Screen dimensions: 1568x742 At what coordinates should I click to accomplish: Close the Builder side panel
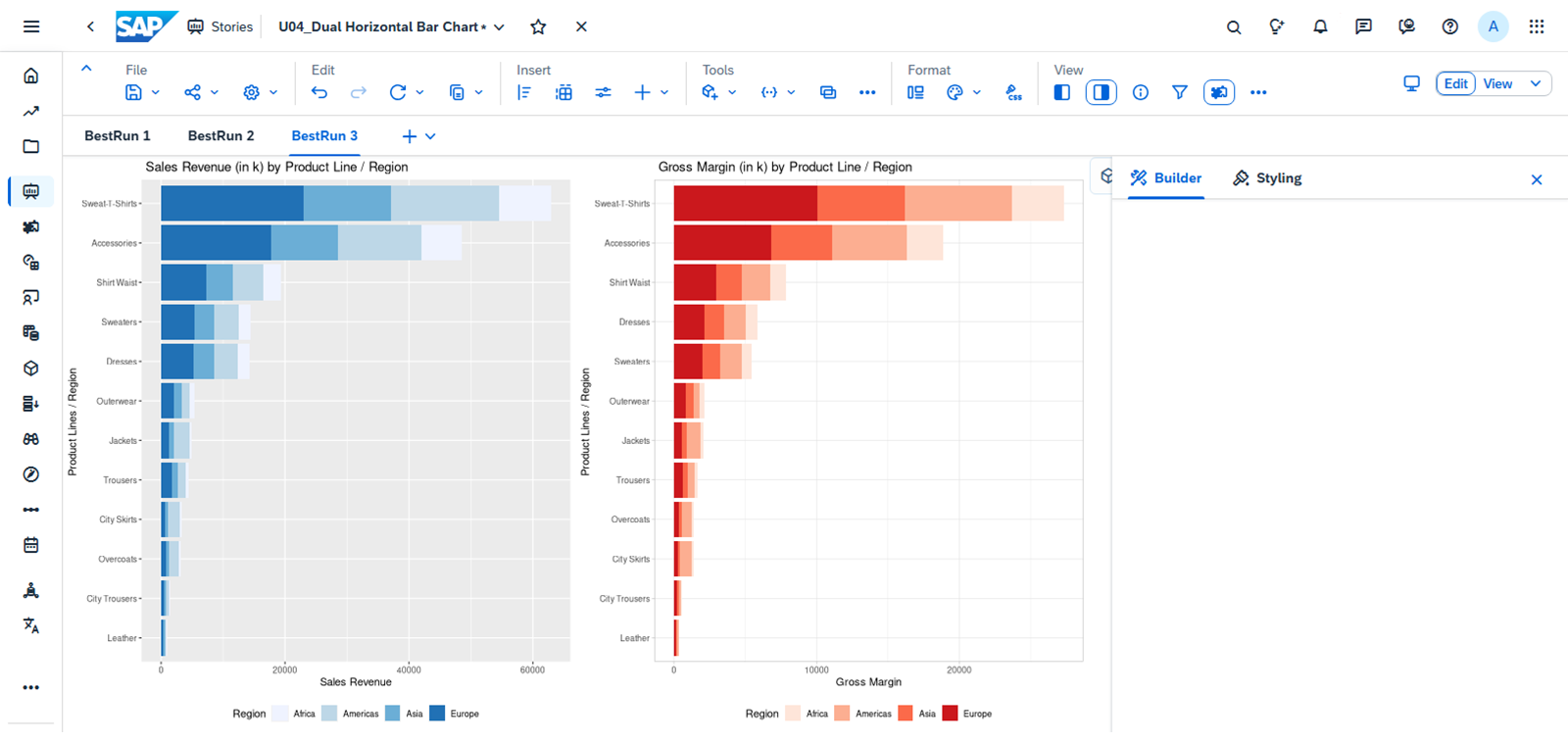click(1537, 179)
